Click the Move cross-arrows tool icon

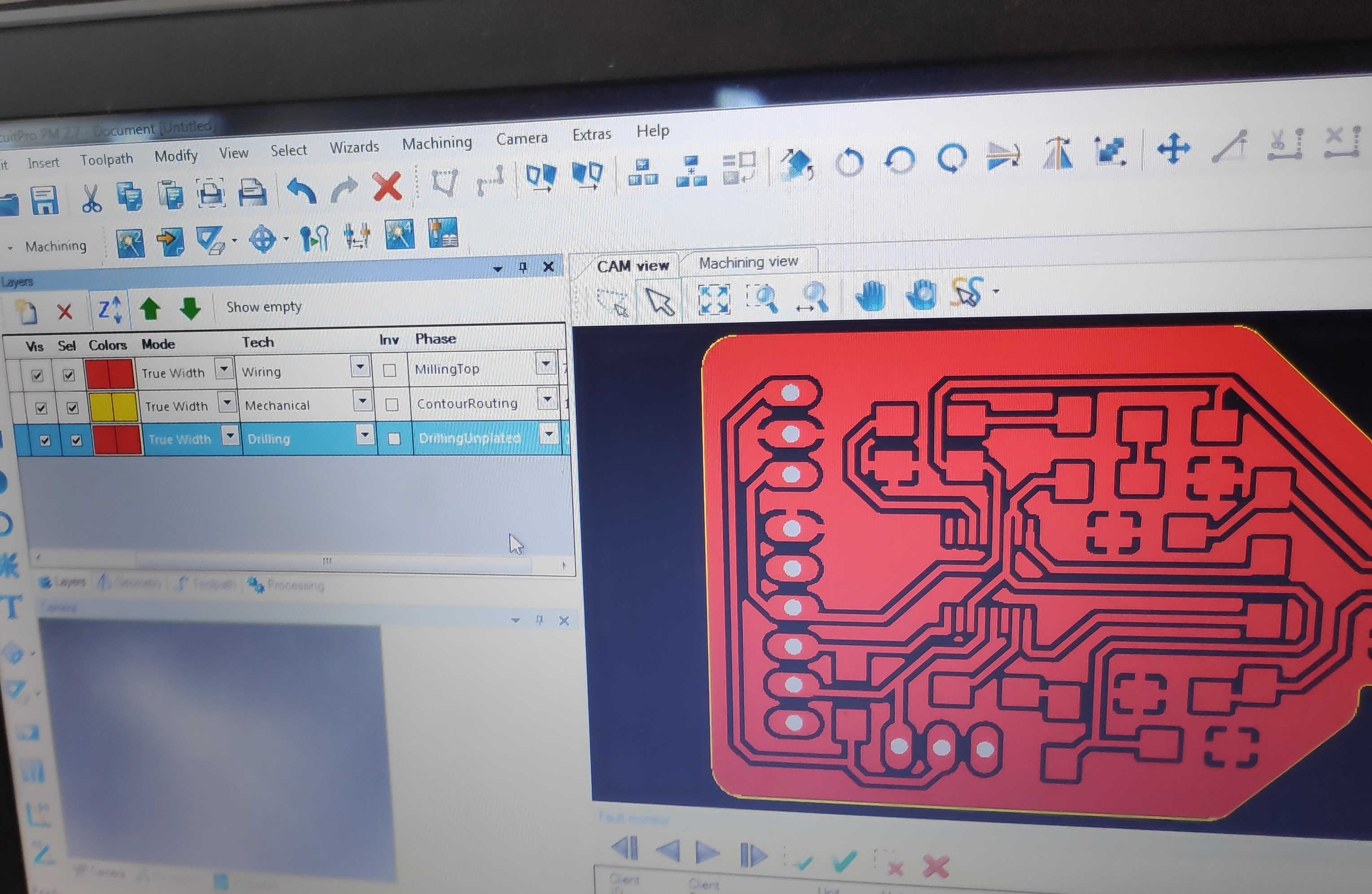pyautogui.click(x=1173, y=148)
